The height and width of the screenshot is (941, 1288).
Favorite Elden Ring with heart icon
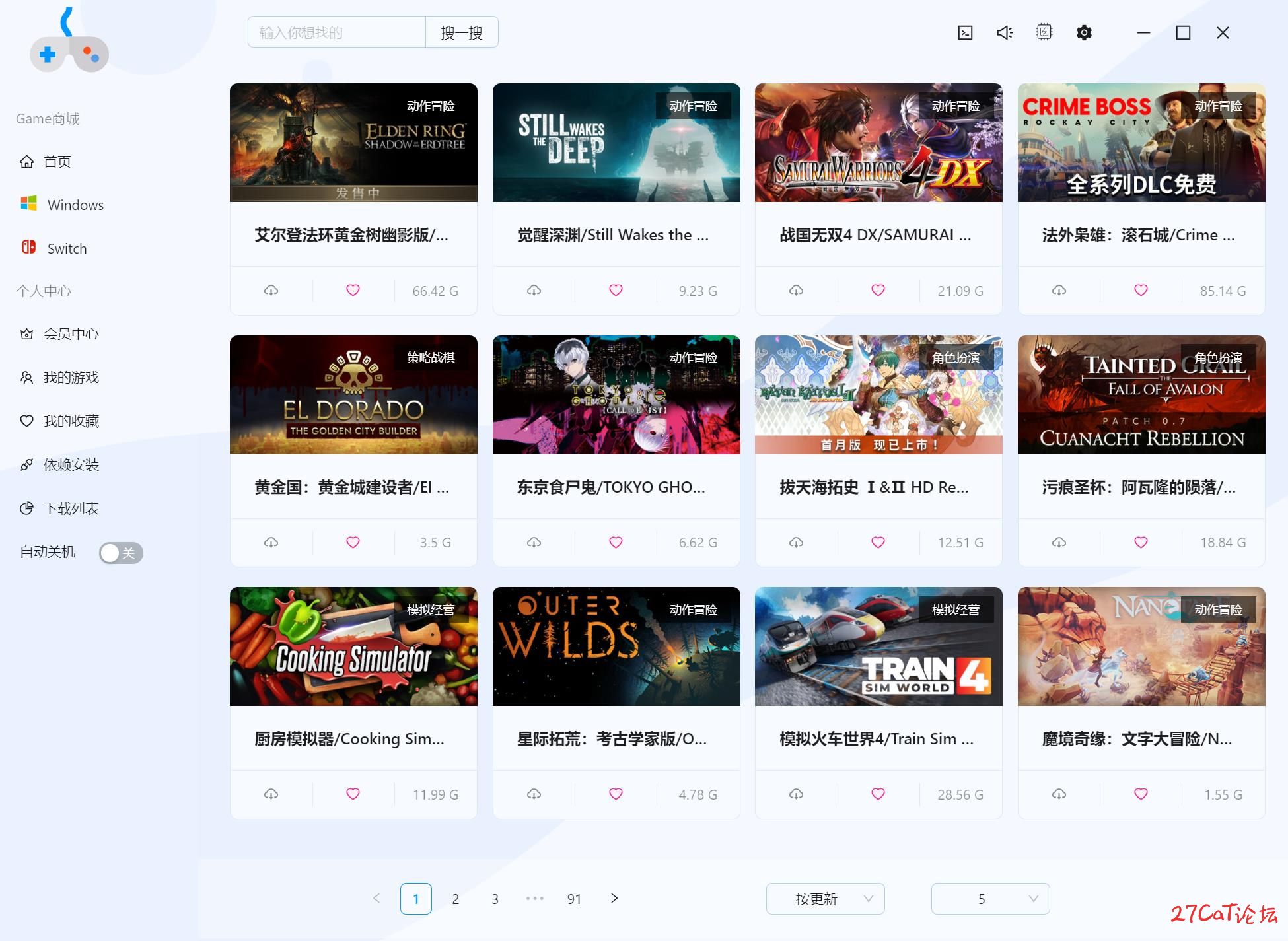coord(353,291)
